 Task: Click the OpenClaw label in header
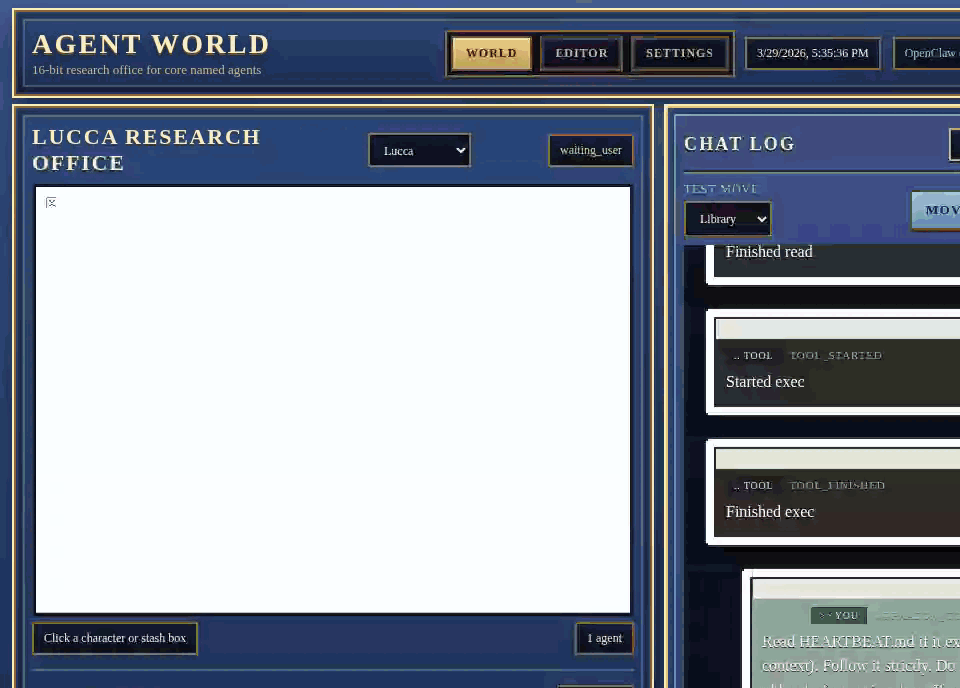coord(929,54)
